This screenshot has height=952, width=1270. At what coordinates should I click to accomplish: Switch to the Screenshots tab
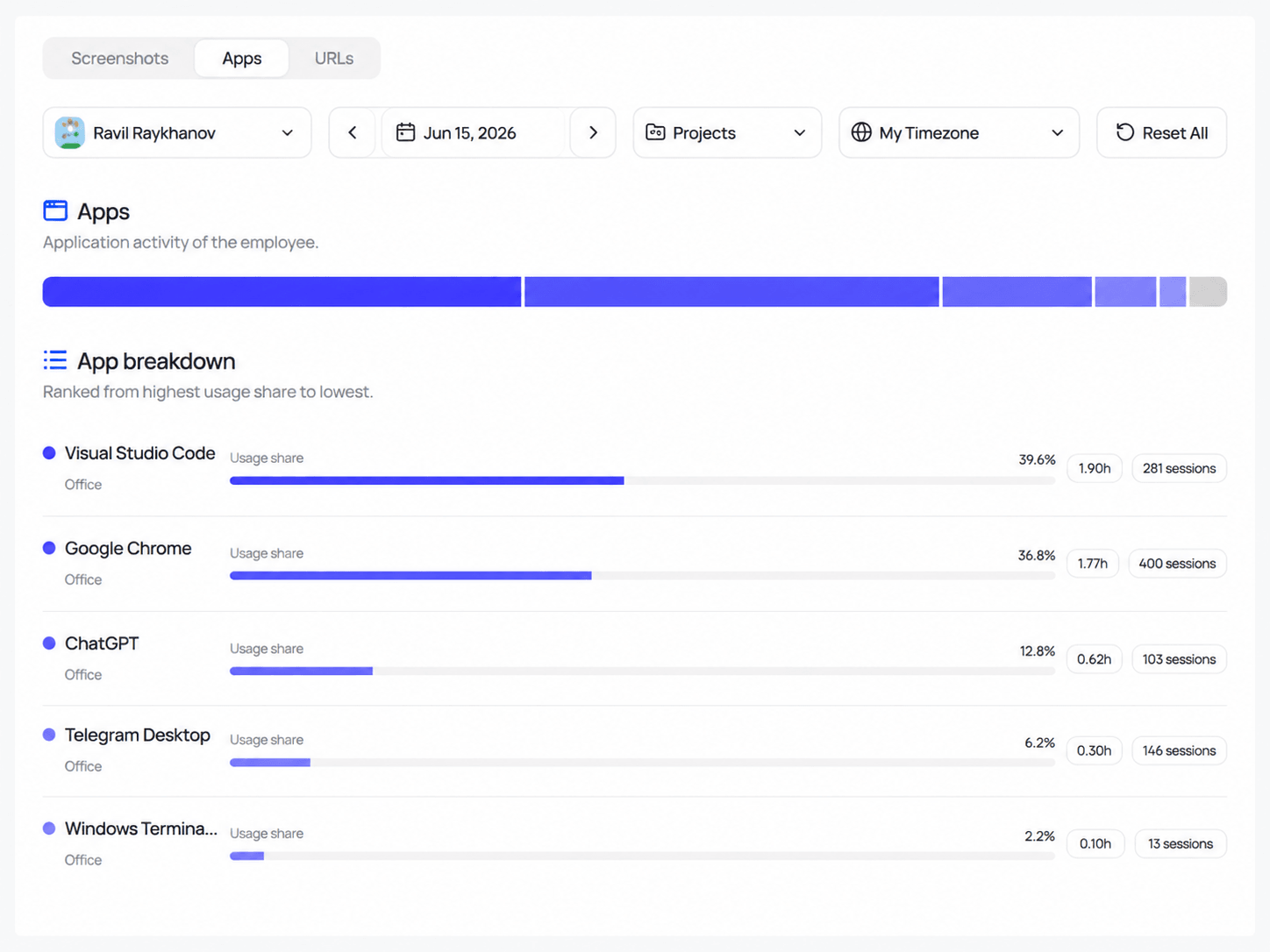coord(120,58)
